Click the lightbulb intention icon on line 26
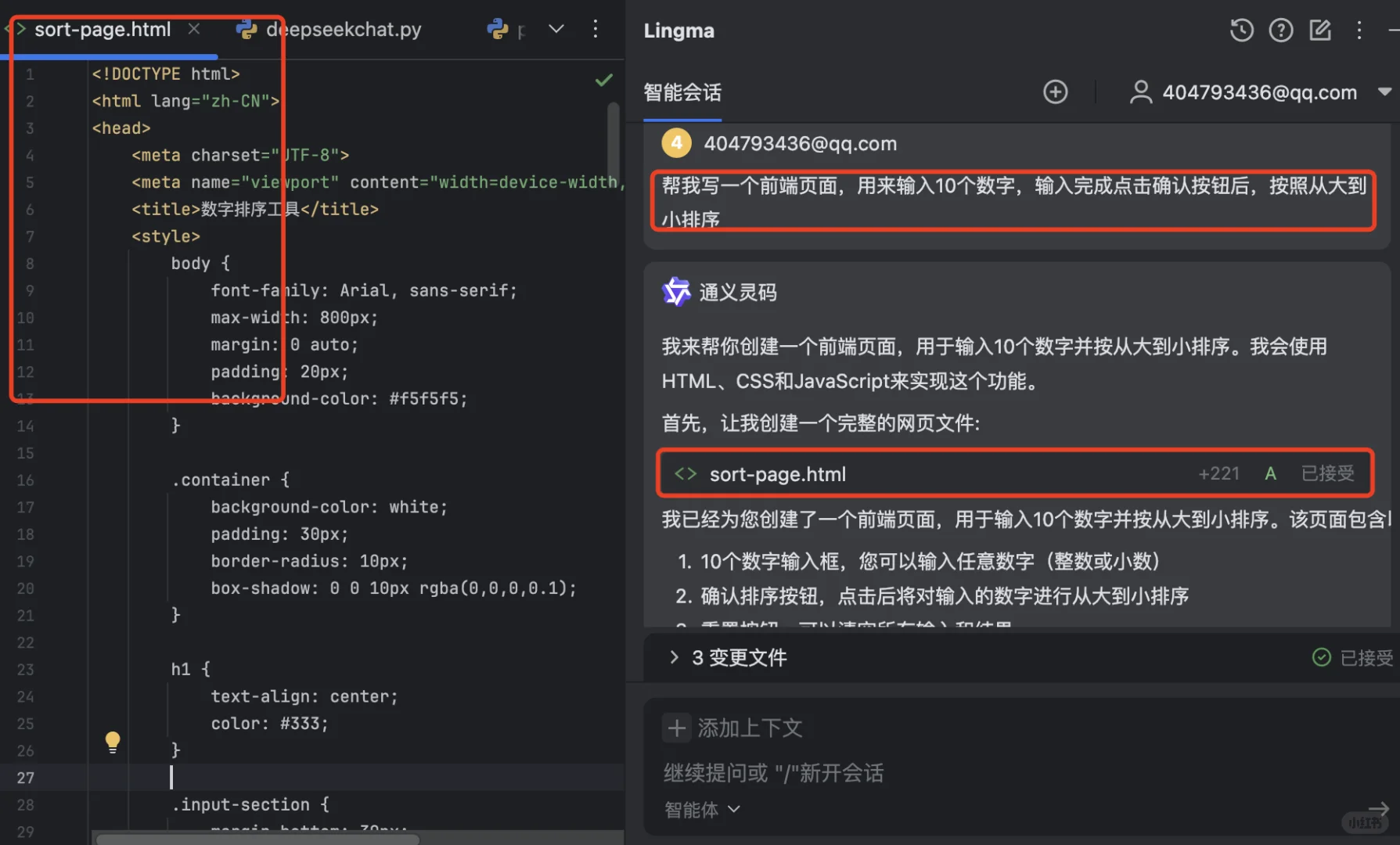This screenshot has height=845, width=1400. (112, 741)
